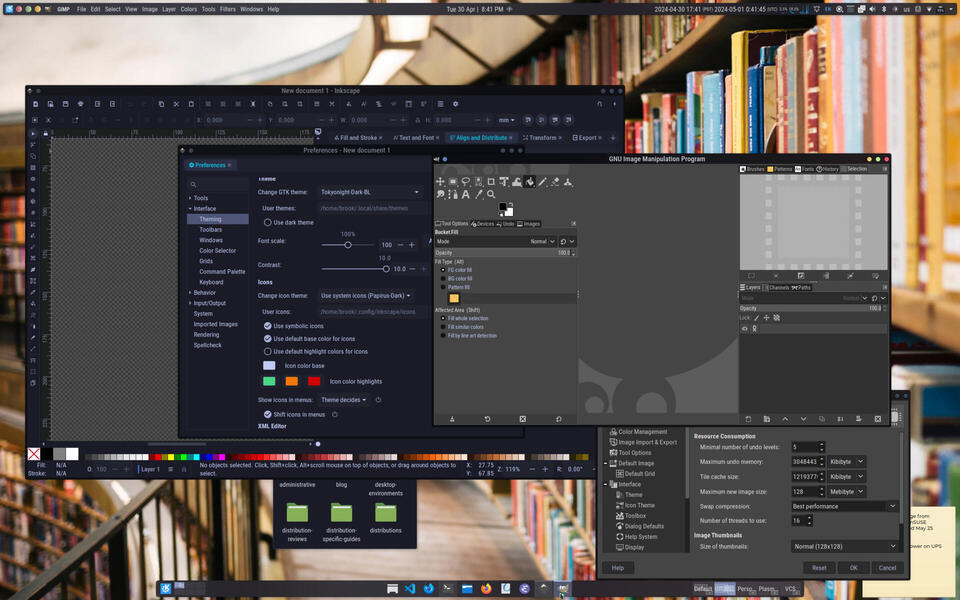Open the Maximum new image size unit dropdown
960x600 pixels.
(847, 492)
